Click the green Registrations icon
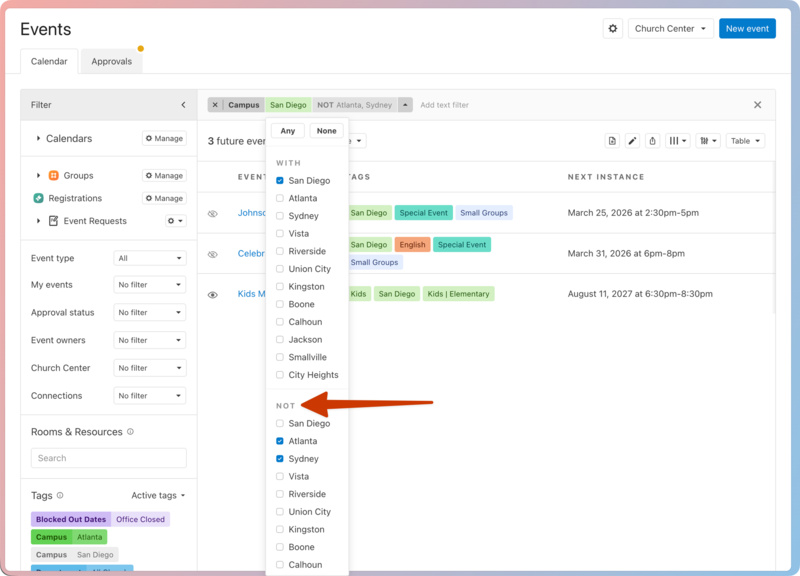Viewport: 800px width, 576px height. point(38,198)
